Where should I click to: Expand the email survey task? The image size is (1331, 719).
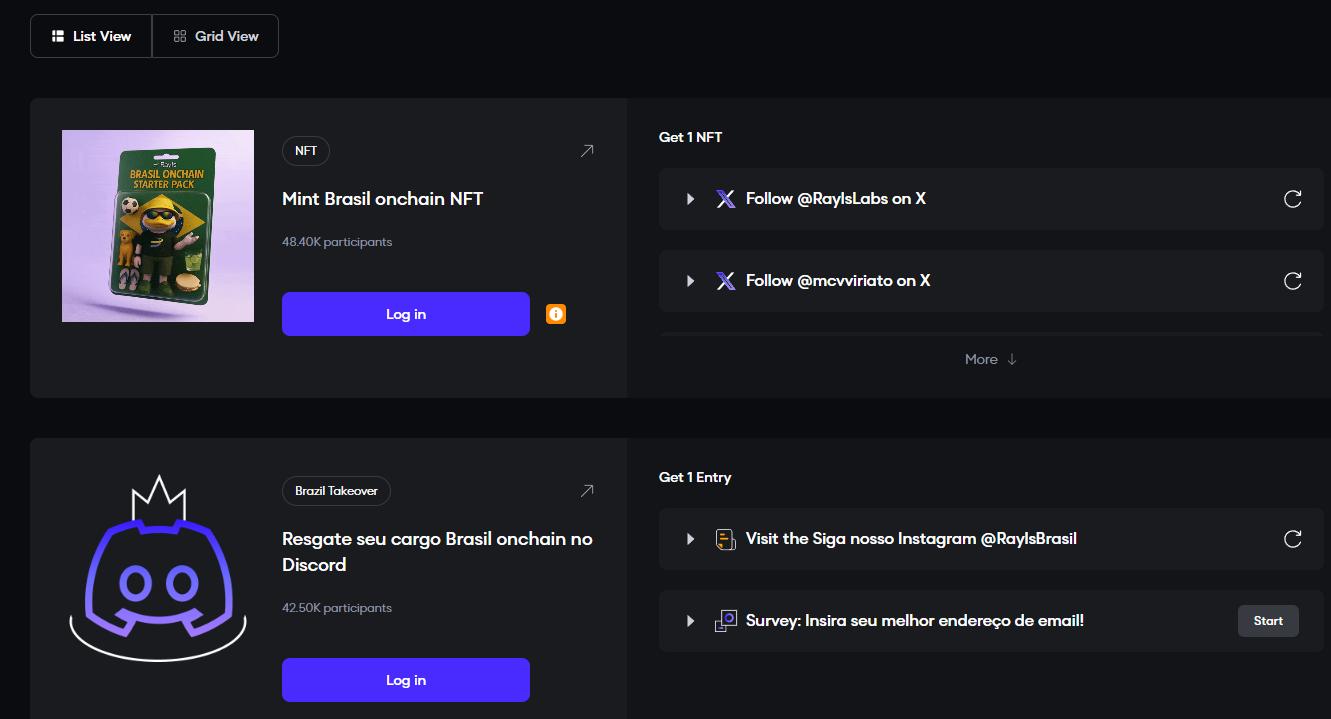(690, 621)
